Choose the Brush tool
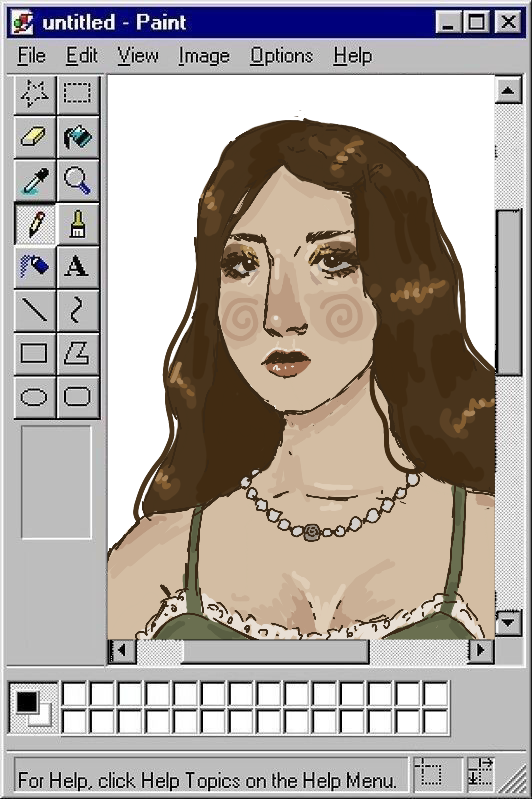Screen dimensions: 532x799 coord(78,225)
